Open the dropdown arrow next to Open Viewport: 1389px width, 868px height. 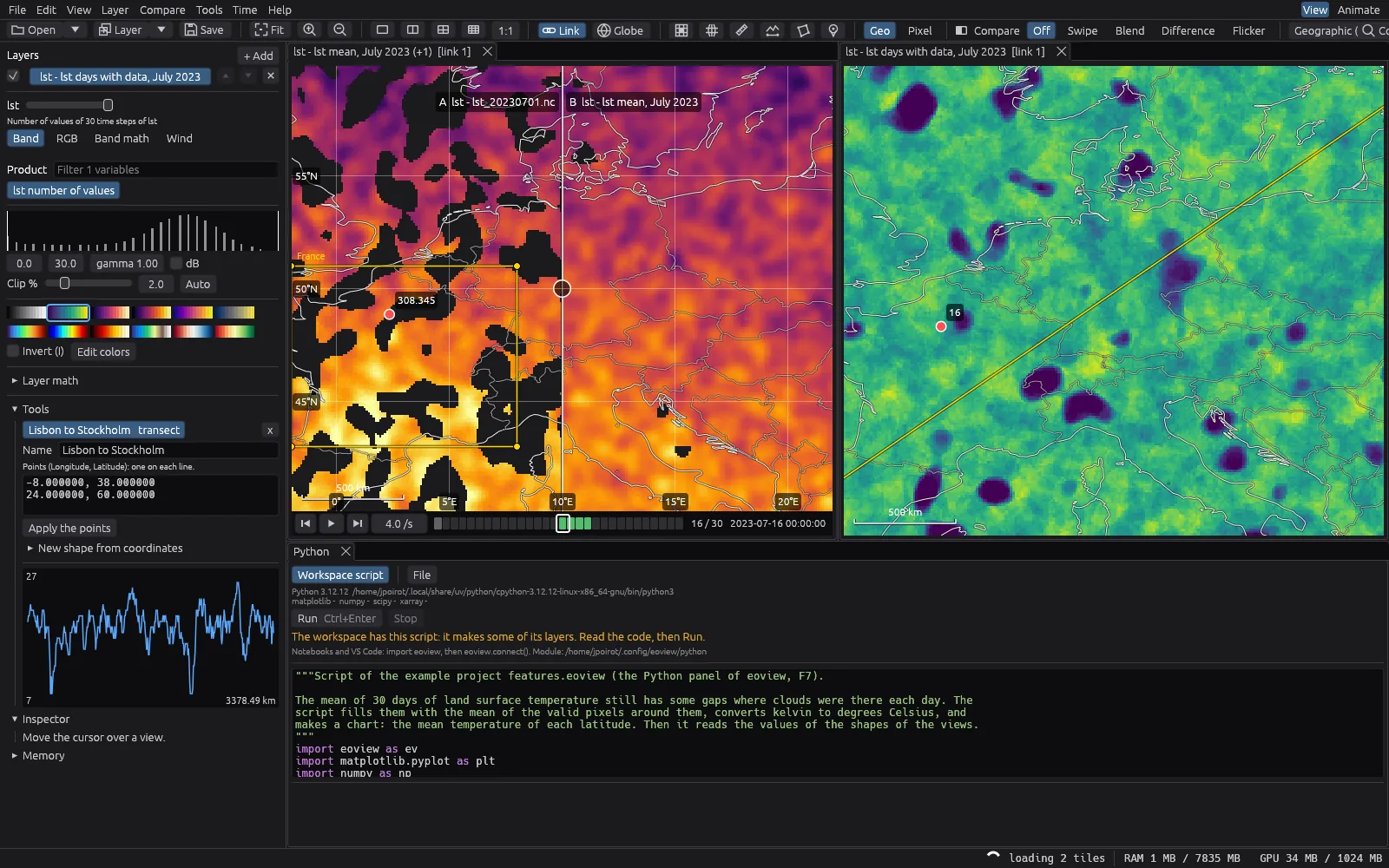tap(76, 30)
